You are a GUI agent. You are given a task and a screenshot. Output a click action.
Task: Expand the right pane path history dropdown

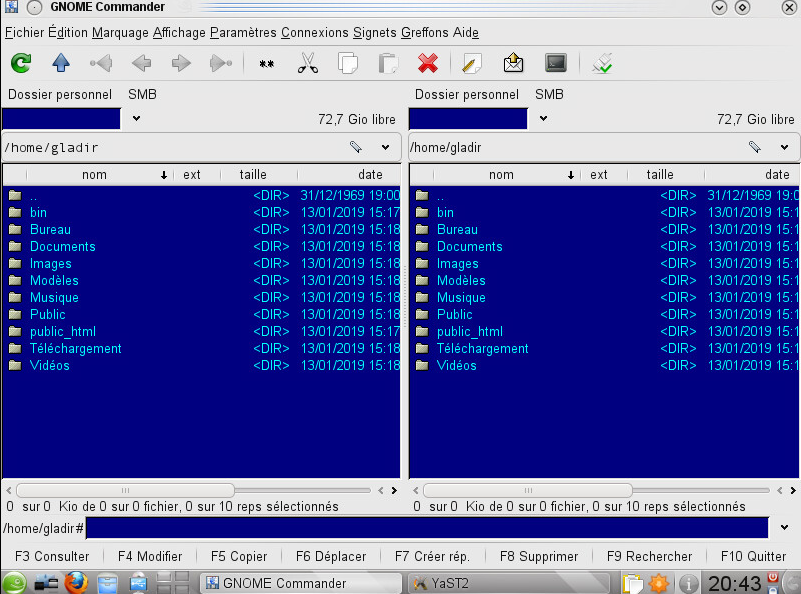coord(785,147)
